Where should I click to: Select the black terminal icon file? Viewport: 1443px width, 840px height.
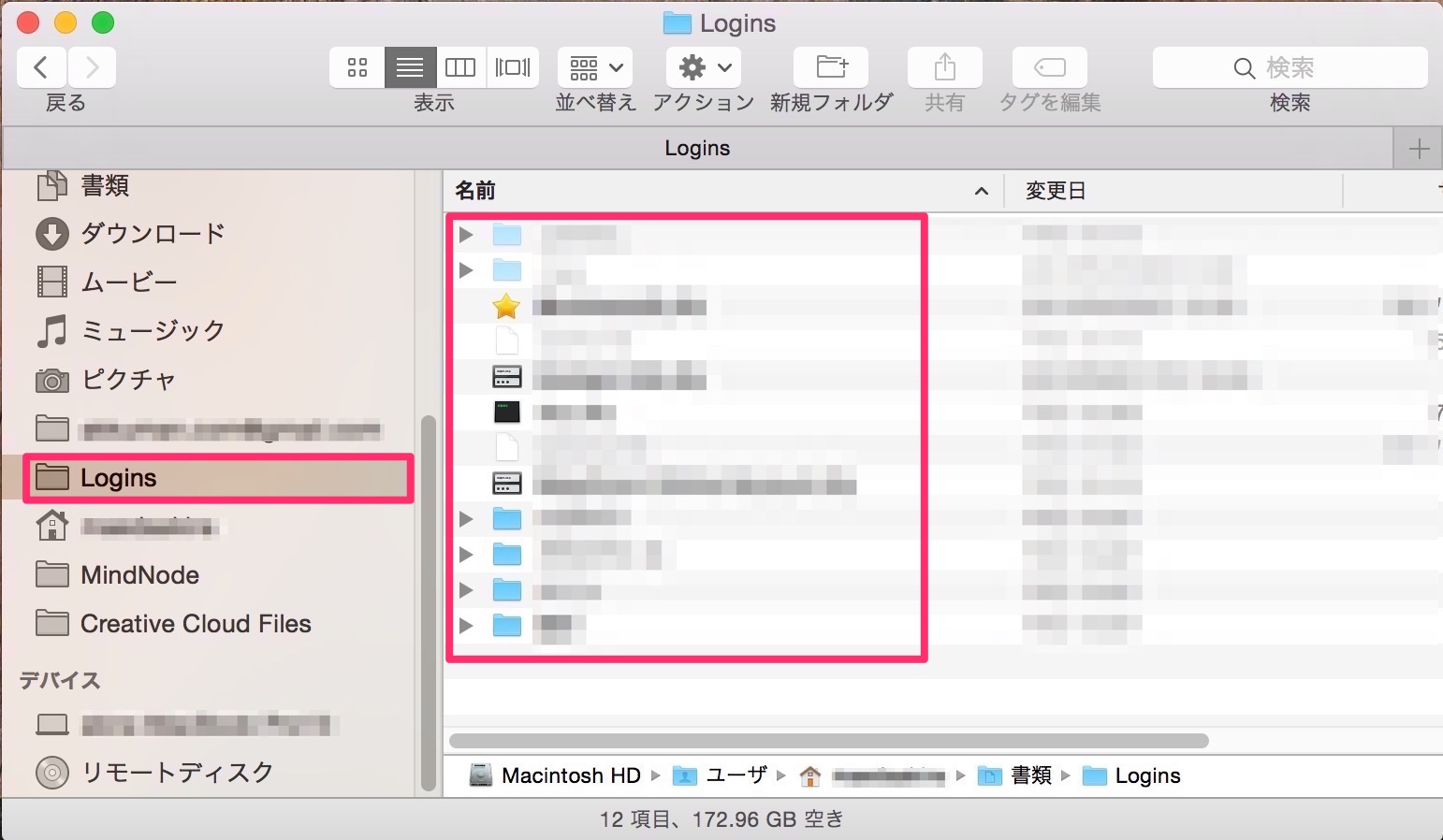[x=506, y=412]
